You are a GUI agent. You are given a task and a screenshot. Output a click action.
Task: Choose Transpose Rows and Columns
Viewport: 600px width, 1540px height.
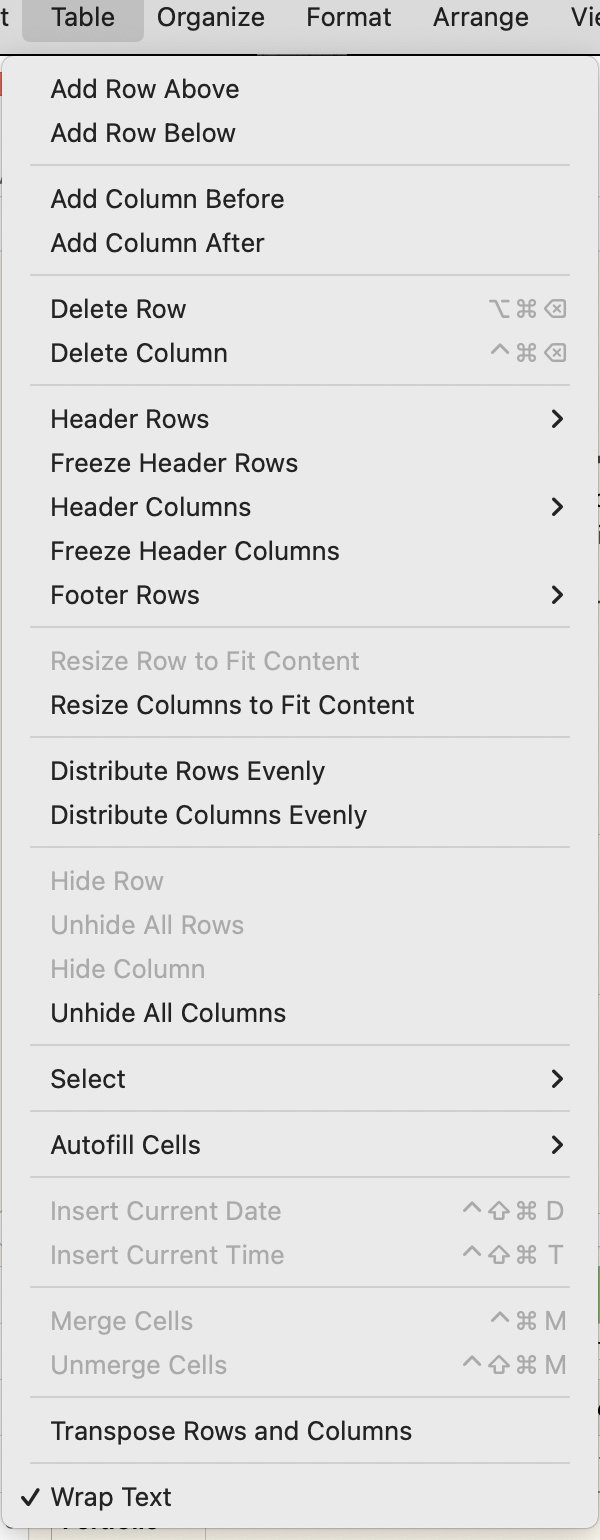point(231,1431)
